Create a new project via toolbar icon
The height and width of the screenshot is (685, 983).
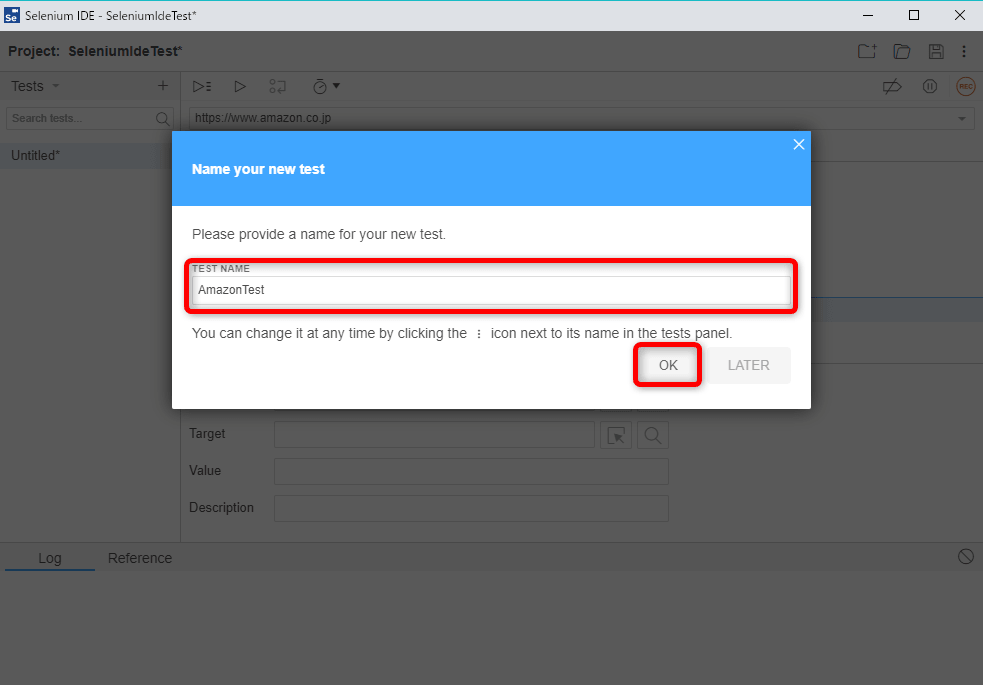[867, 51]
